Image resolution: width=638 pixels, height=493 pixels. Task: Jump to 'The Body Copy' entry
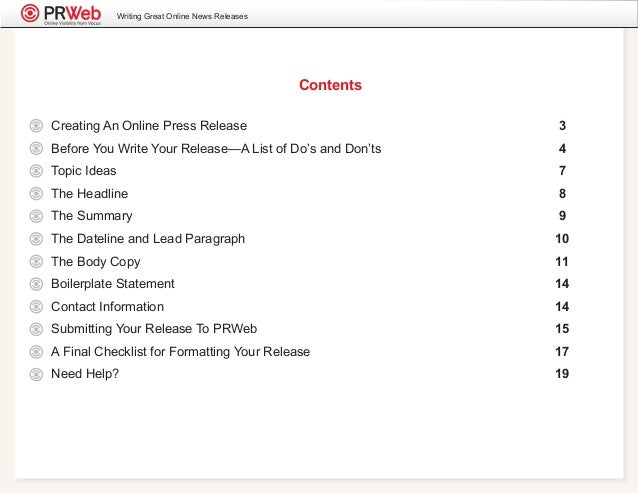96,262
